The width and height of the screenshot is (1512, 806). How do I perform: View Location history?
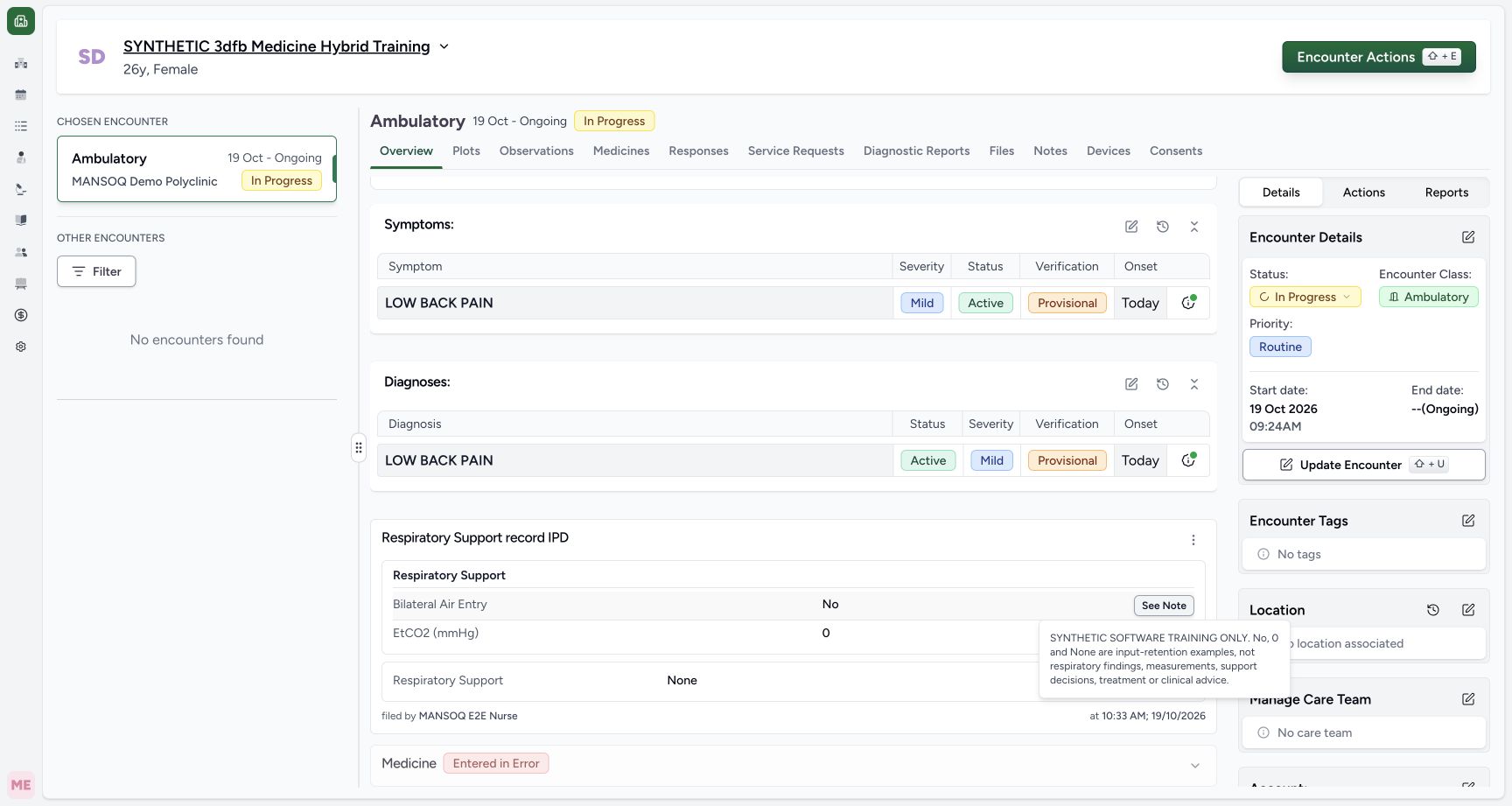pos(1433,610)
